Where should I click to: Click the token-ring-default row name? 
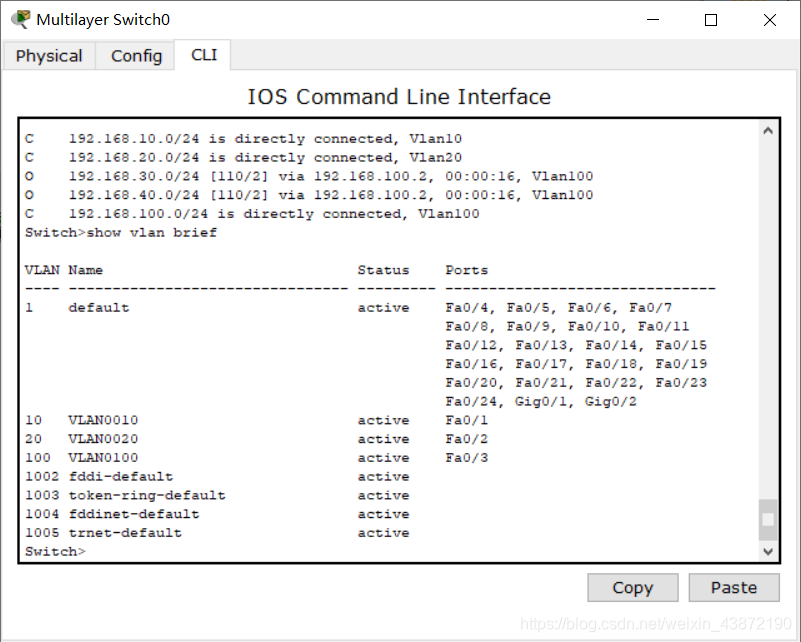coord(147,495)
